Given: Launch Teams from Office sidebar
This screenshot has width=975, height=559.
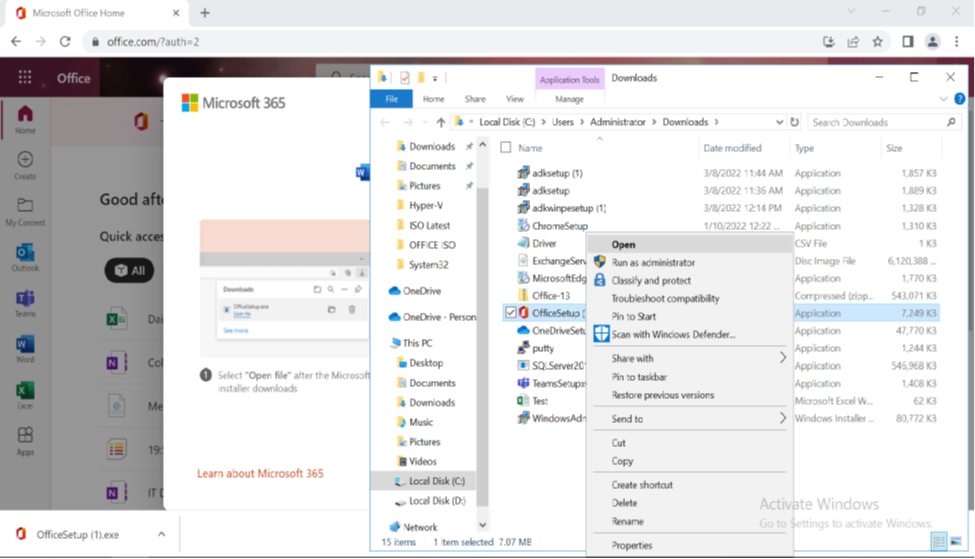Looking at the screenshot, I should coord(25,303).
